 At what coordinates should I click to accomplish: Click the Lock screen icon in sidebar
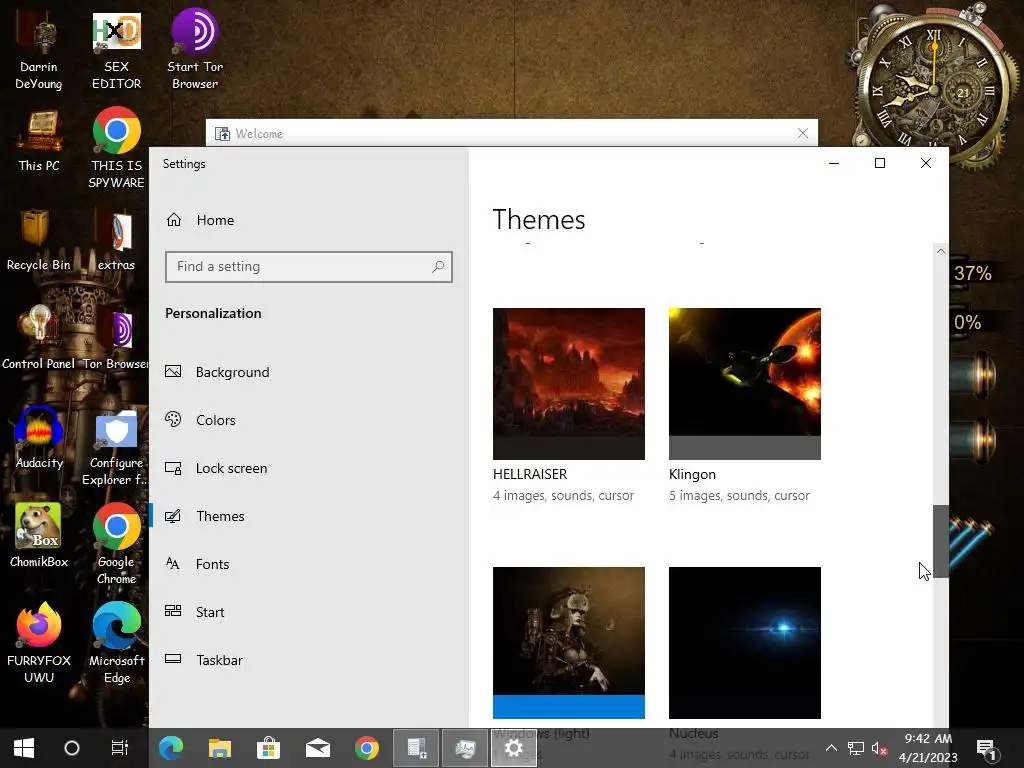[173, 468]
